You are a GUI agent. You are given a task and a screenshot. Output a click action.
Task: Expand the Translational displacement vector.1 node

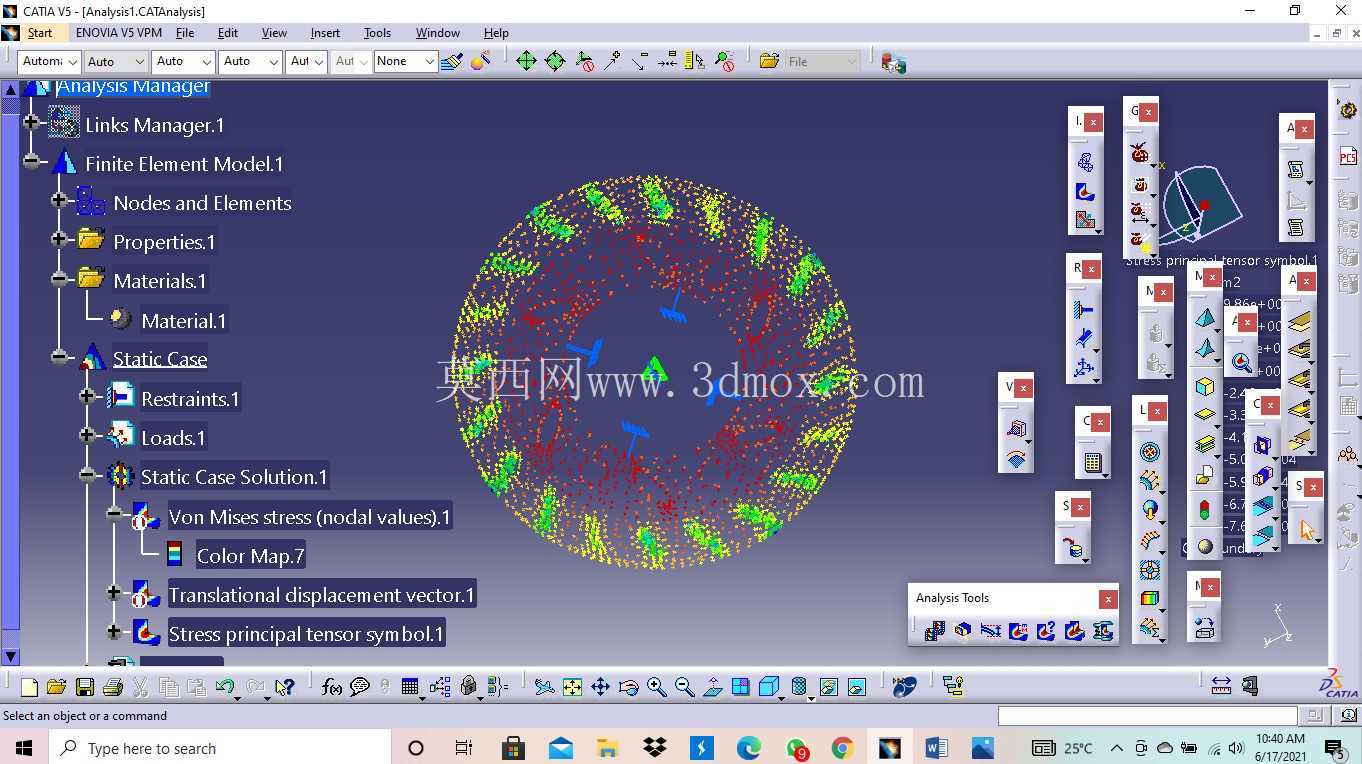115,593
